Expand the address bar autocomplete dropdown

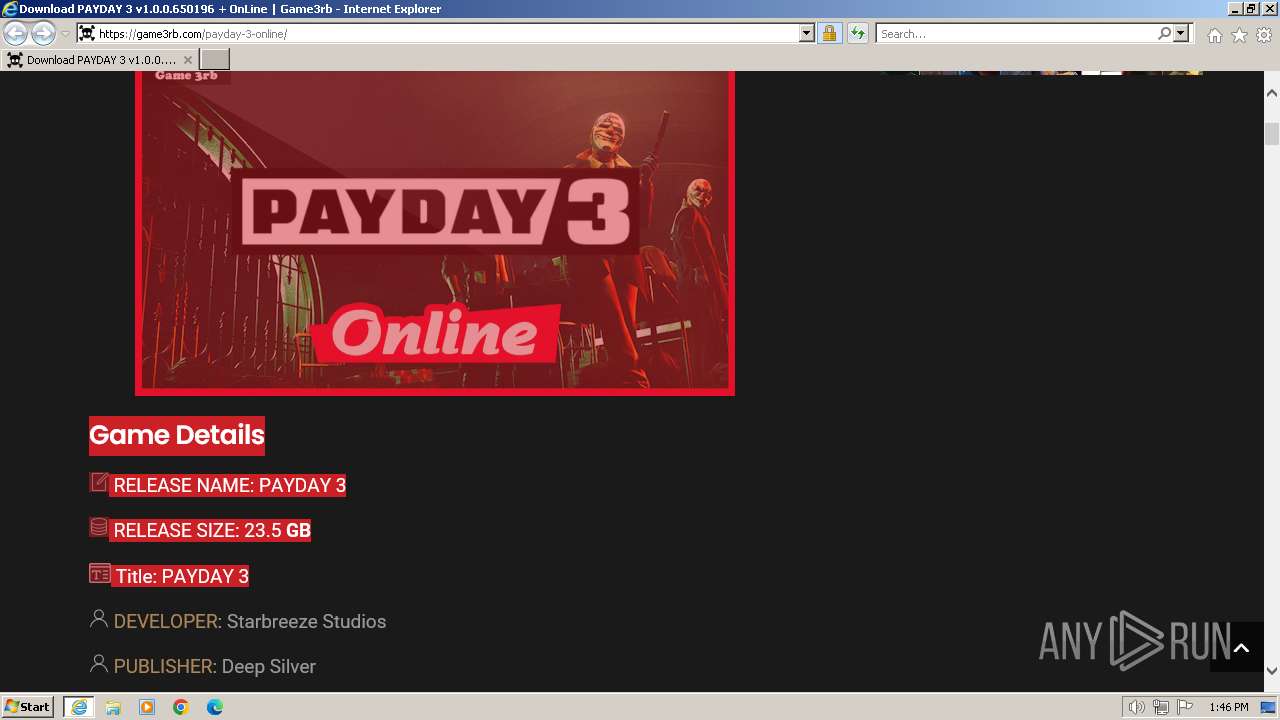click(807, 33)
